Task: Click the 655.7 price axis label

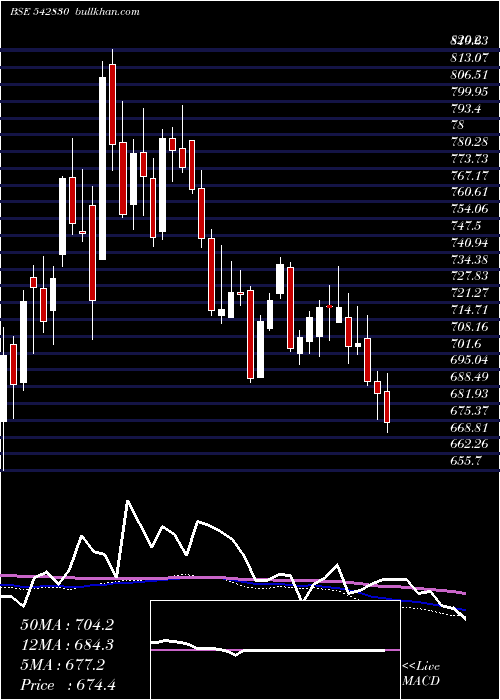Action: tap(466, 461)
